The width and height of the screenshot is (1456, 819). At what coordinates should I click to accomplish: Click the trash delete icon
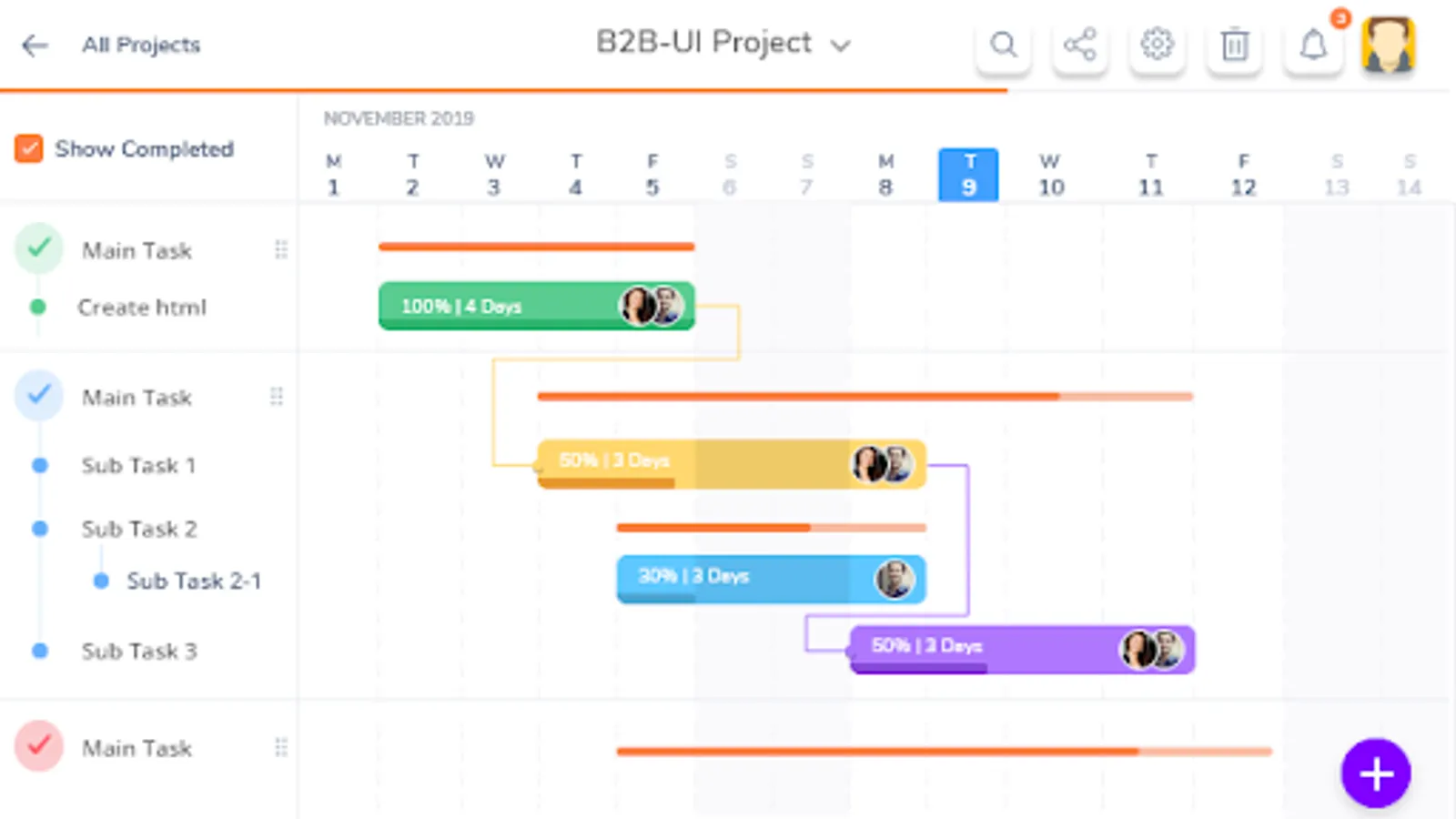click(1235, 45)
